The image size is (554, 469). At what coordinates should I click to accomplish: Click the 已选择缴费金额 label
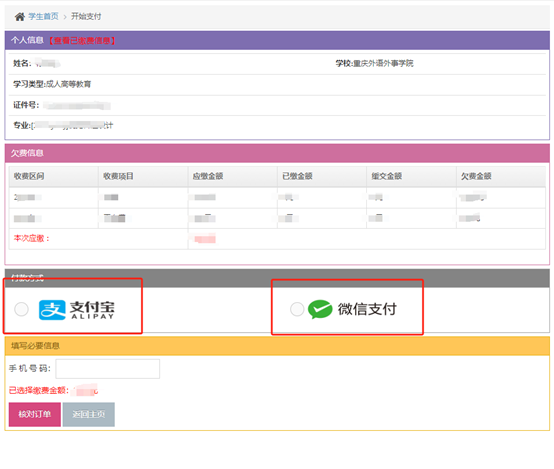coord(39,391)
